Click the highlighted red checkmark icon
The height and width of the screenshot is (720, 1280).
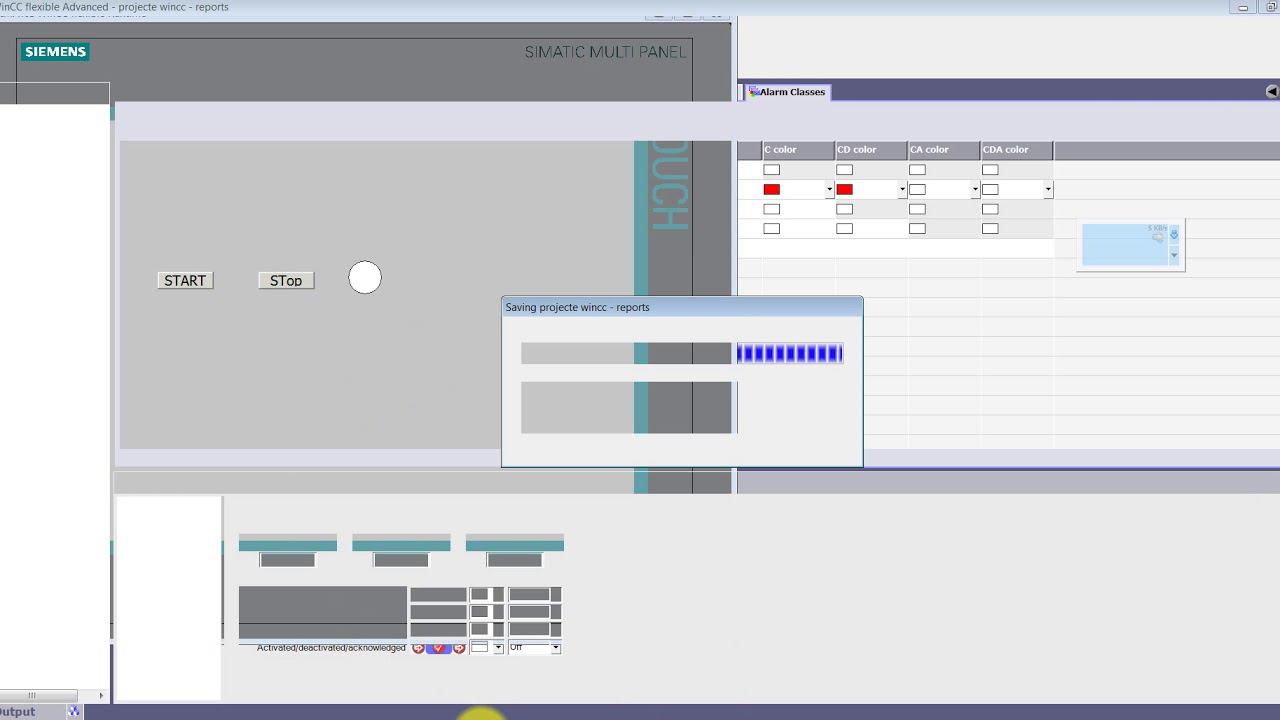[x=439, y=648]
